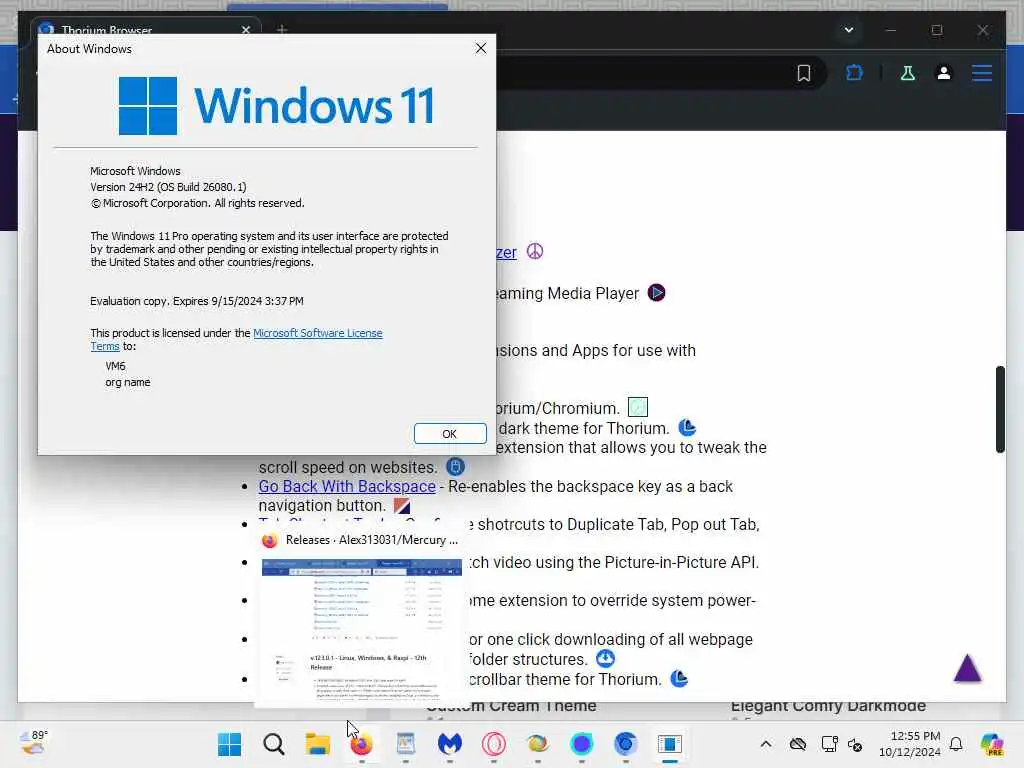Open the notifications bell

coord(956,744)
